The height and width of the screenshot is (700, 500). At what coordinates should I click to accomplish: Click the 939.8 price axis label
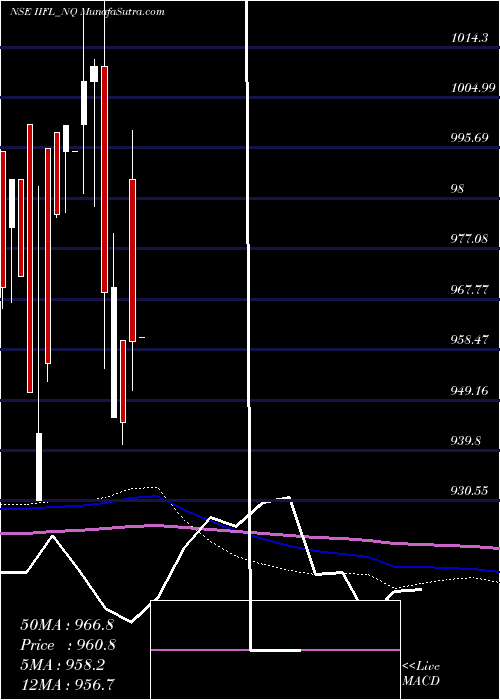[466, 441]
